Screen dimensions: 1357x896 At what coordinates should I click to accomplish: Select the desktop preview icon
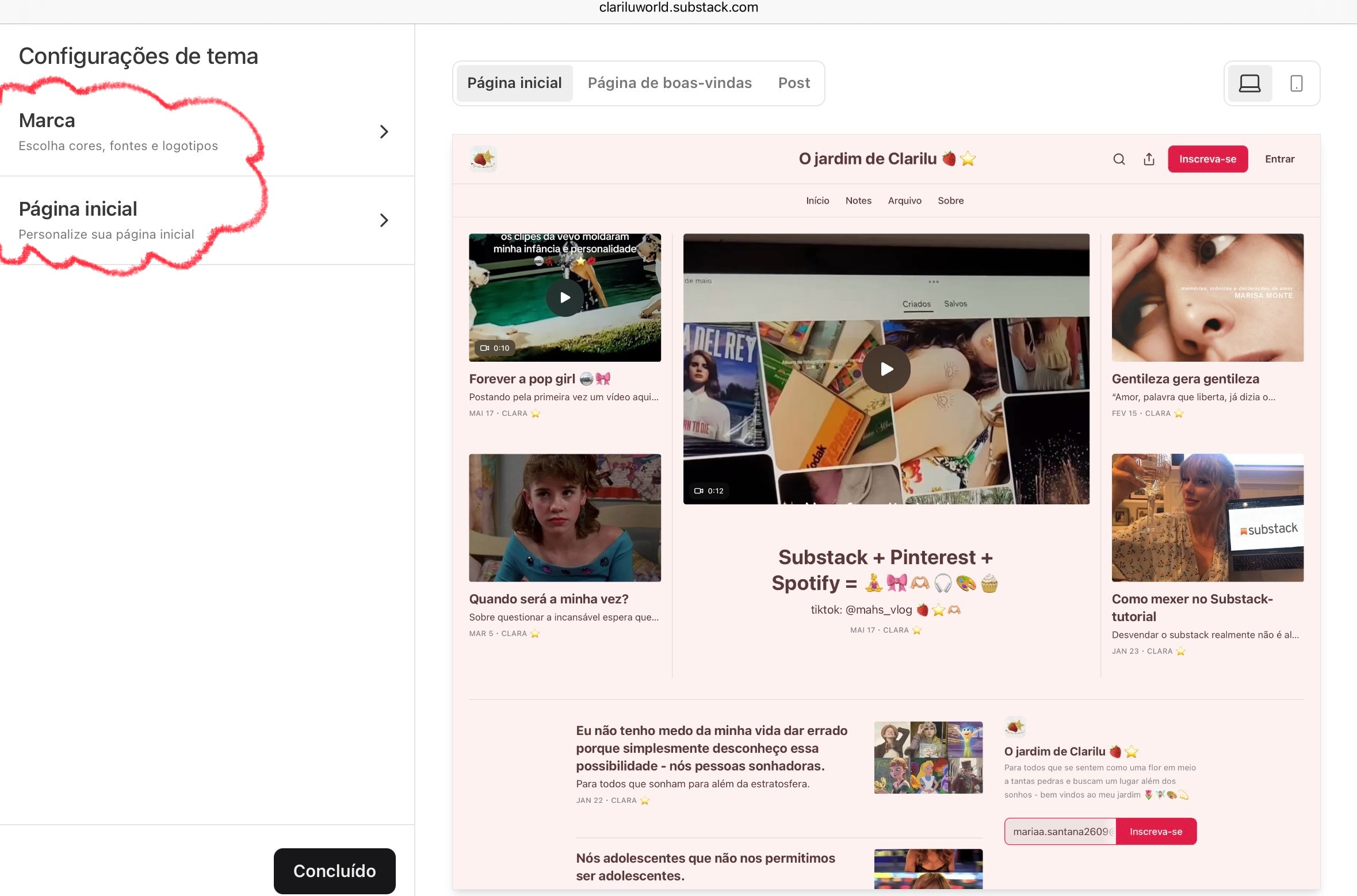click(1249, 83)
